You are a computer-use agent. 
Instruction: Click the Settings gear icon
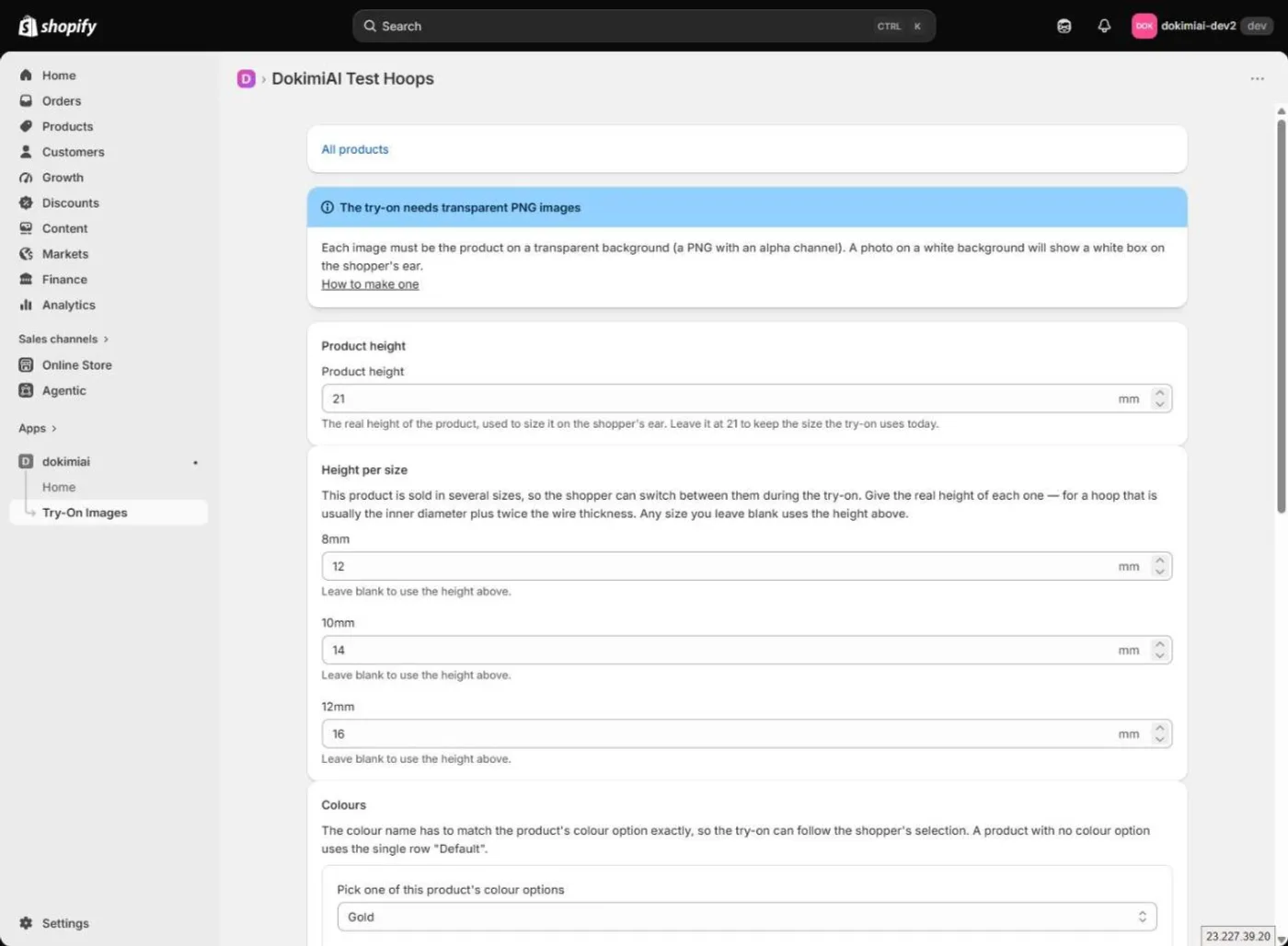26,923
